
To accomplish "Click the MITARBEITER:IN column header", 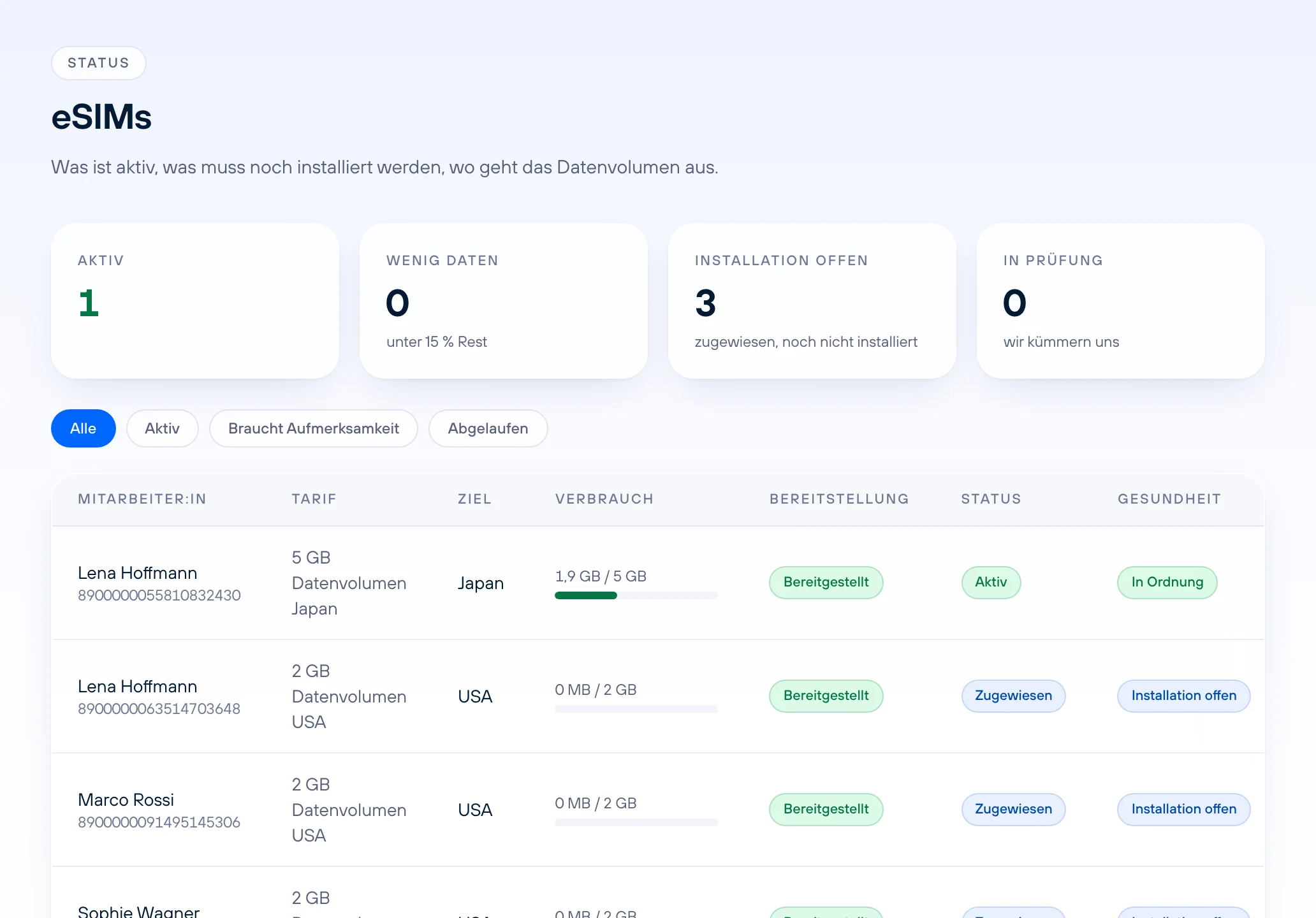I will (x=142, y=499).
